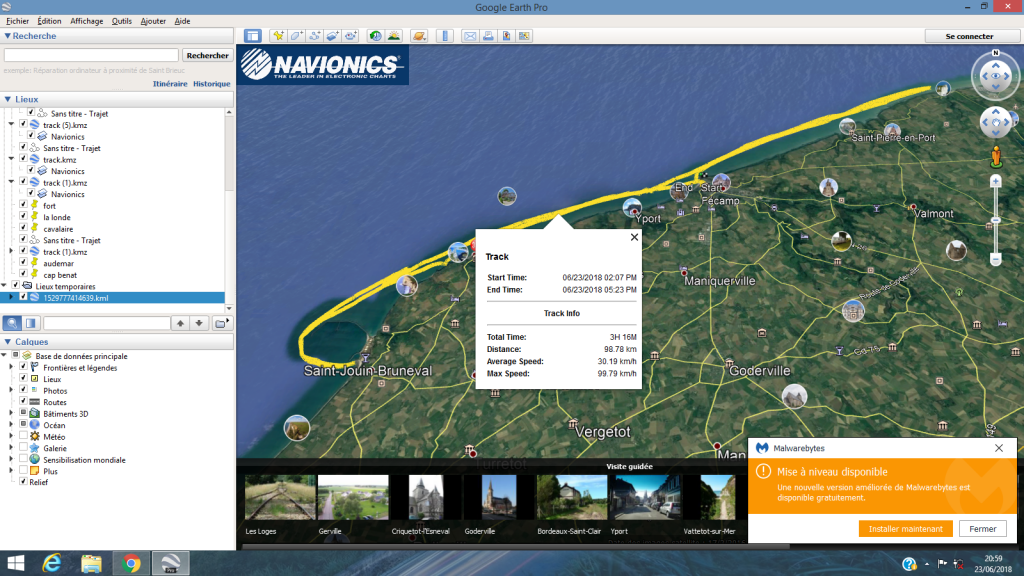Open the ruler measurement tool
Viewport: 1024px width, 576px height.
point(445,36)
